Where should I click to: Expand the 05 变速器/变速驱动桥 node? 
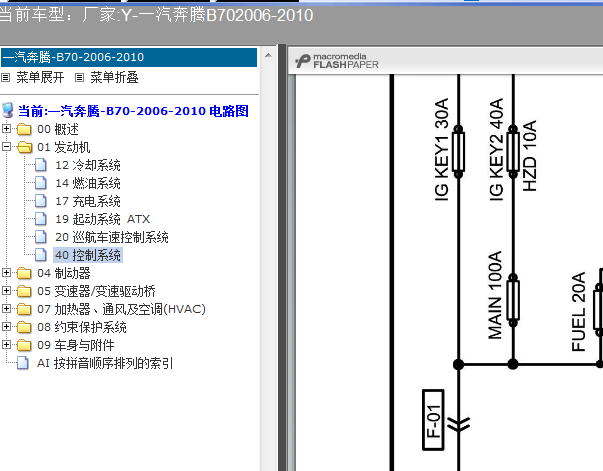[x=6, y=291]
